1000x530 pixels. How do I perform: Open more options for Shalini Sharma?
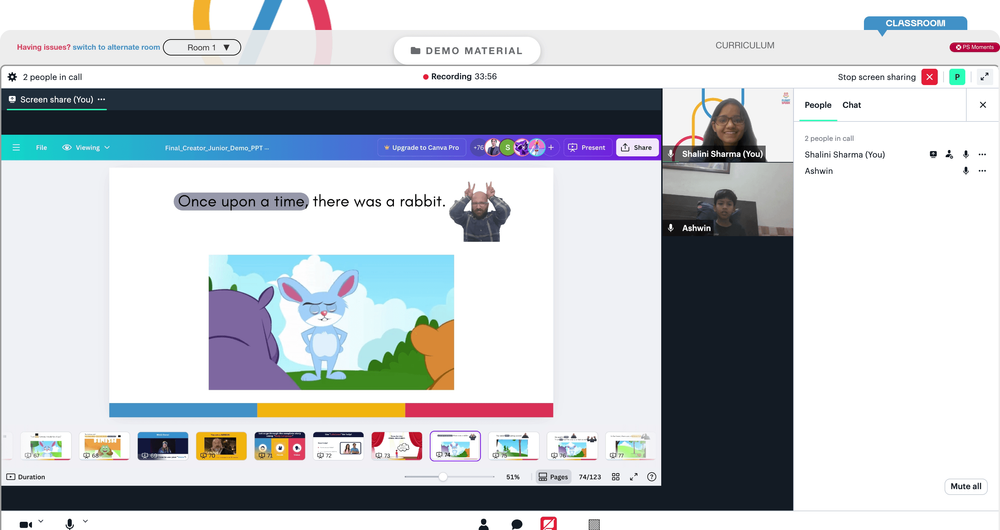982,154
